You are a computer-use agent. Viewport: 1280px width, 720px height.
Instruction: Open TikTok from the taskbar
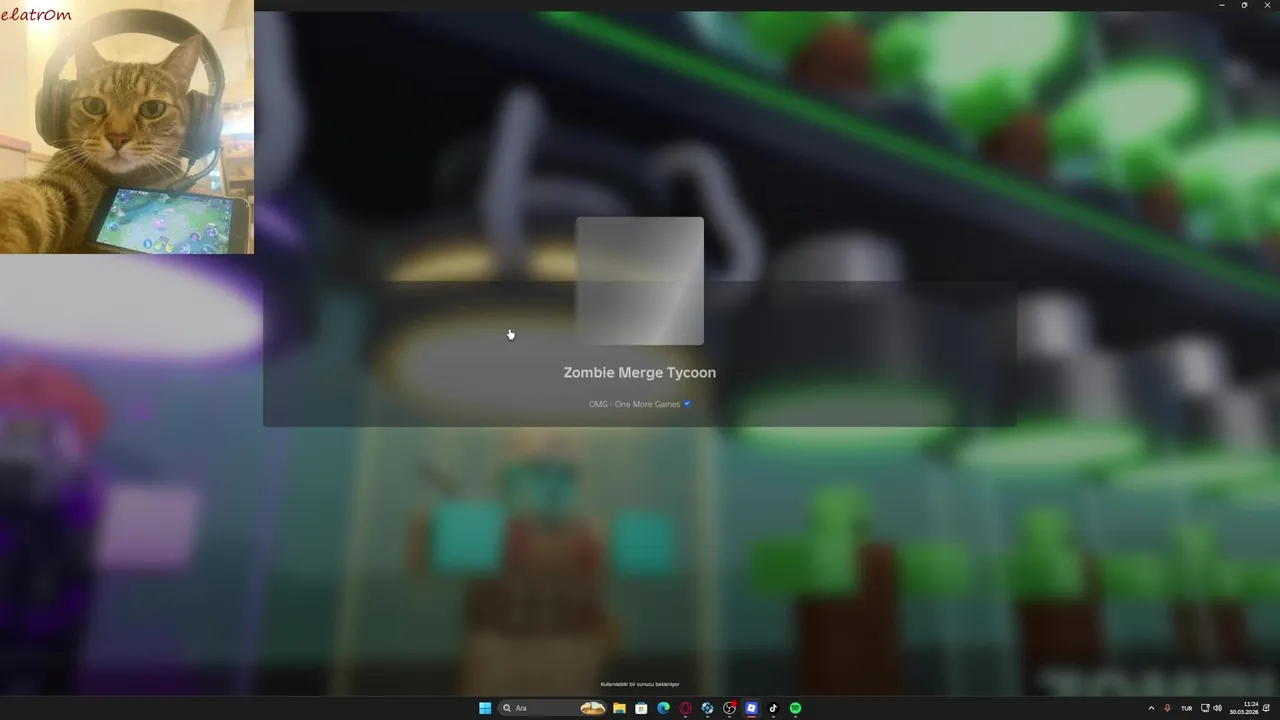point(773,708)
